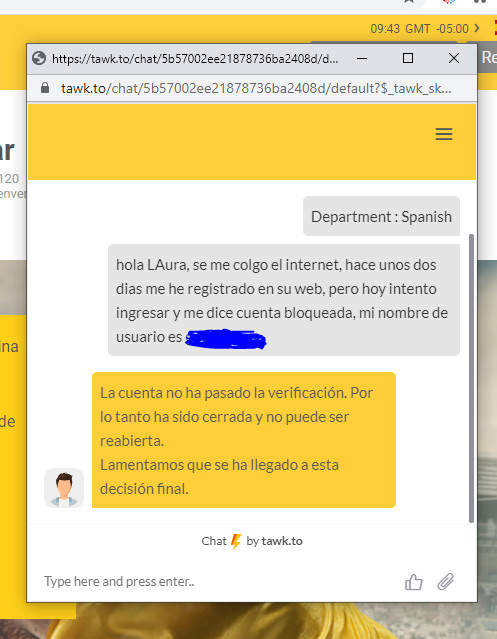The height and width of the screenshot is (639, 497).
Task: Click the tawk.to lightning bolt logo
Action: (x=236, y=541)
